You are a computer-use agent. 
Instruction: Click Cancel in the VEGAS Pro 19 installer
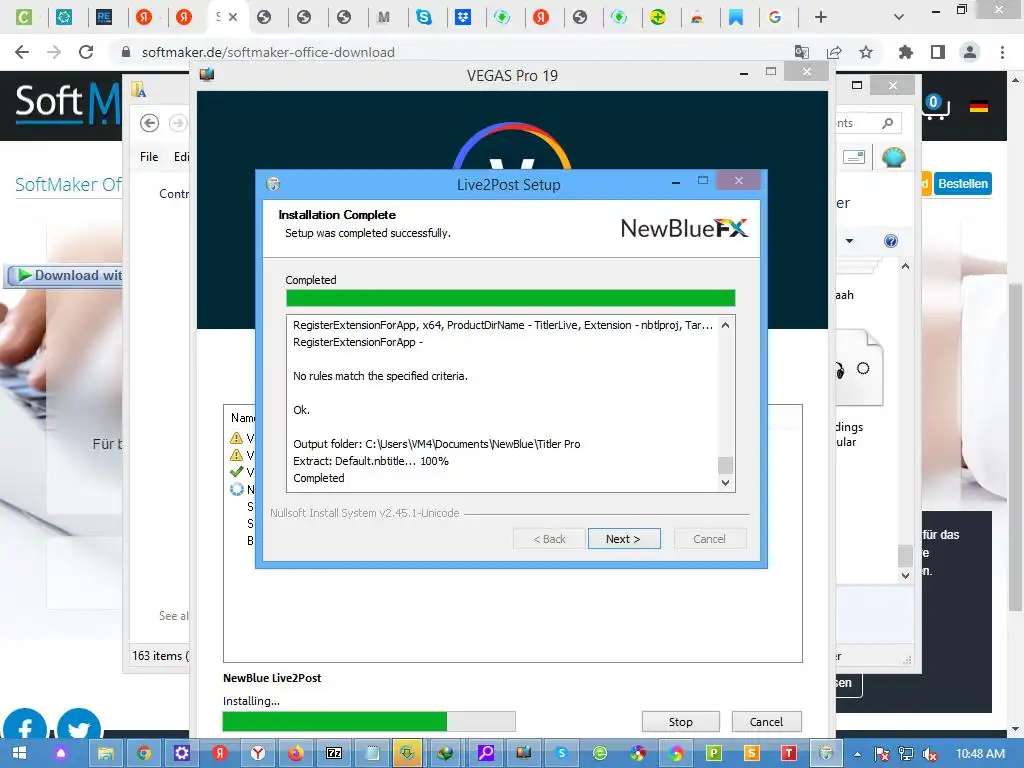(x=766, y=722)
